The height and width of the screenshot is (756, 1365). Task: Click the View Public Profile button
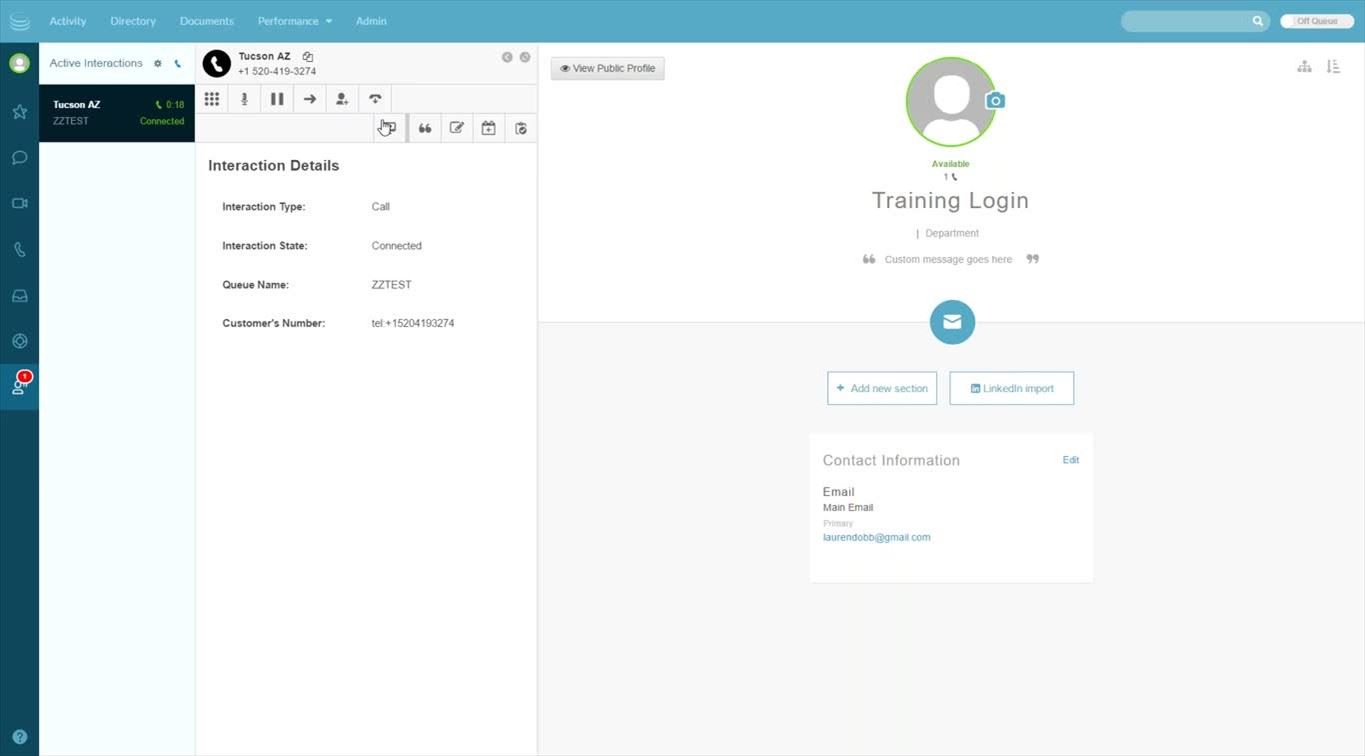pyautogui.click(x=607, y=68)
